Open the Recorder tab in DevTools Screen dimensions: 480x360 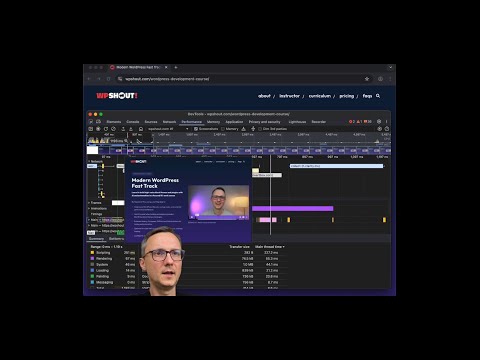point(319,122)
